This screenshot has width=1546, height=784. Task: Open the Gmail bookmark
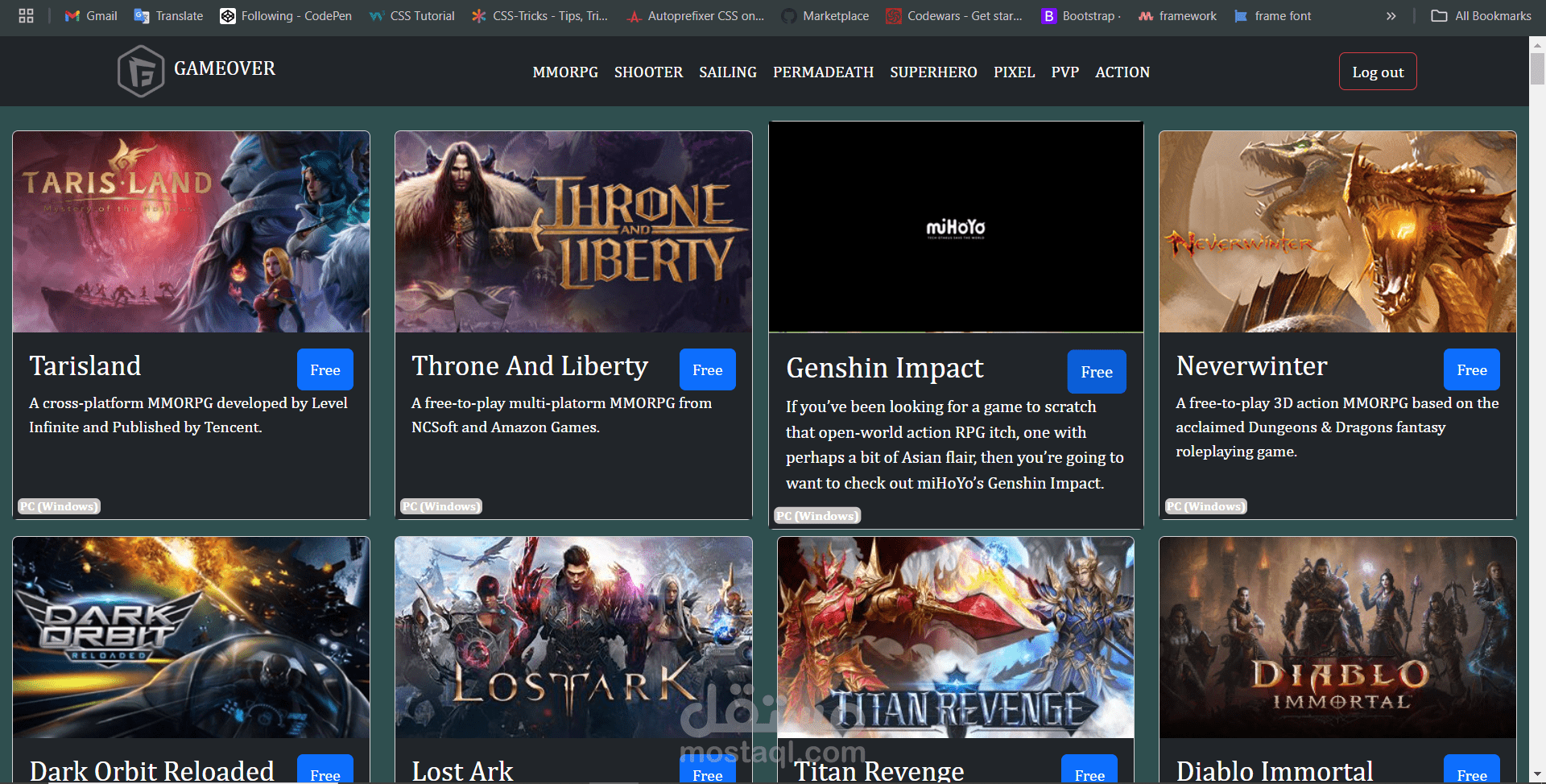coord(91,15)
